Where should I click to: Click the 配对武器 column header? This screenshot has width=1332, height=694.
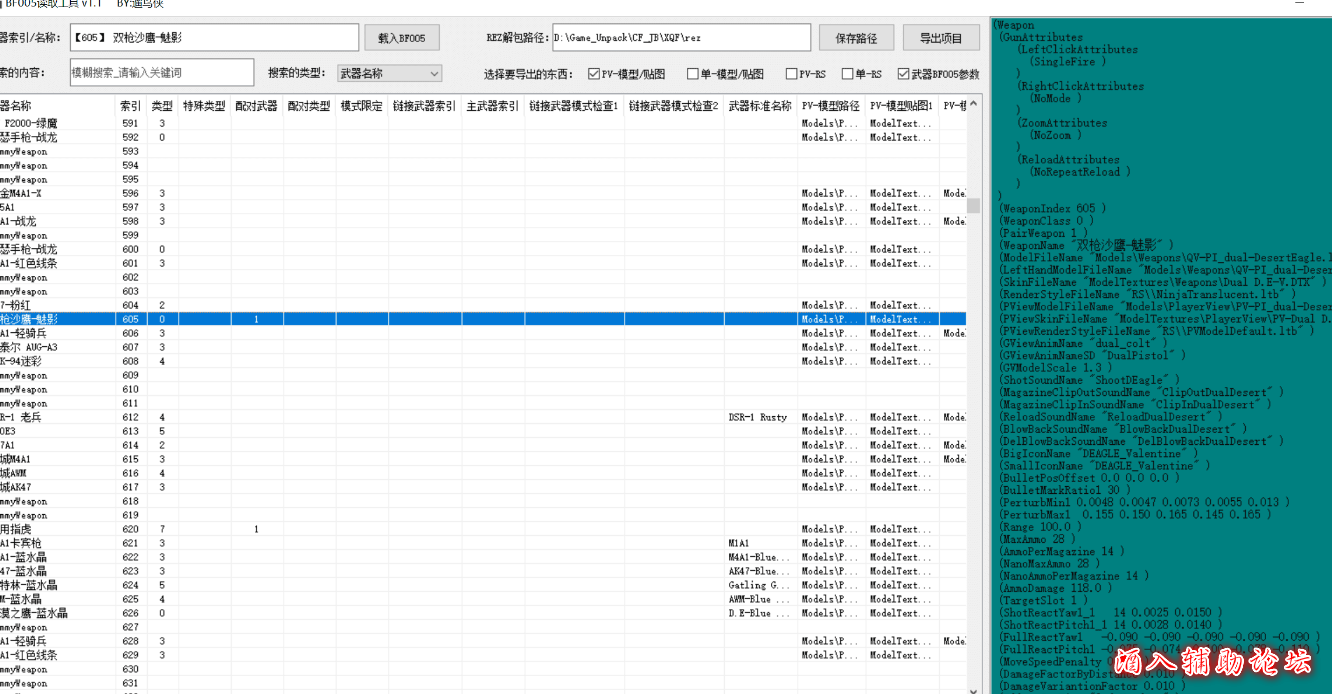click(x=256, y=106)
